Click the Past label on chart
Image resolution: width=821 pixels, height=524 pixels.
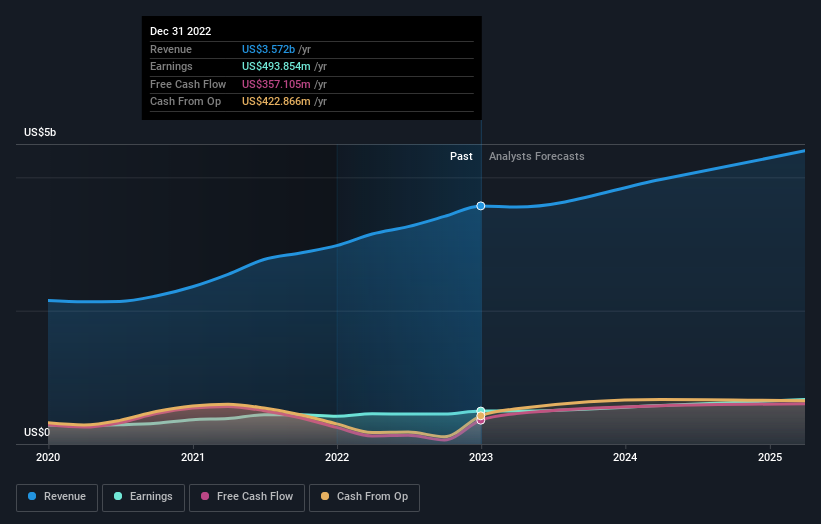coord(461,157)
